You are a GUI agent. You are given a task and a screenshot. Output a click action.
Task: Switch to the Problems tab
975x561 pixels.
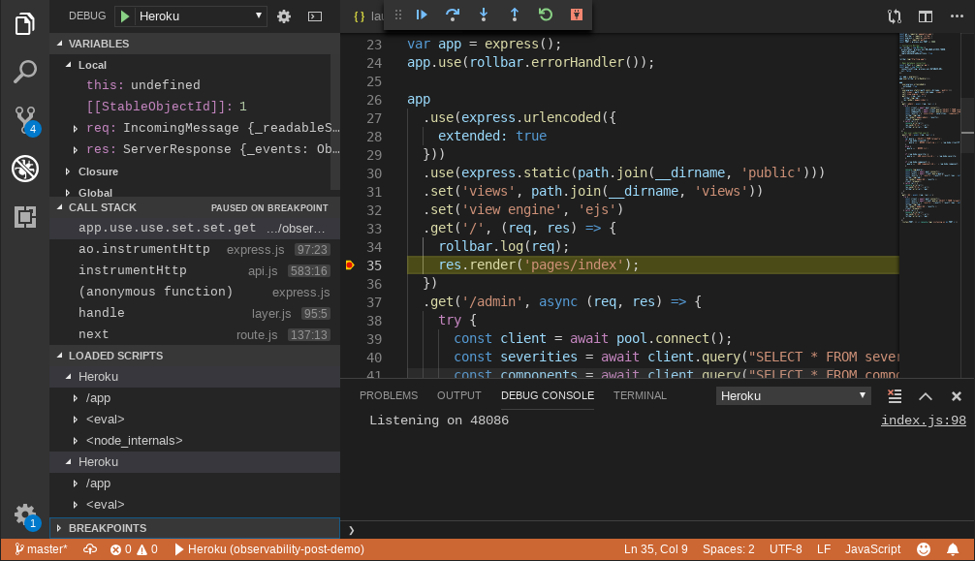388,396
